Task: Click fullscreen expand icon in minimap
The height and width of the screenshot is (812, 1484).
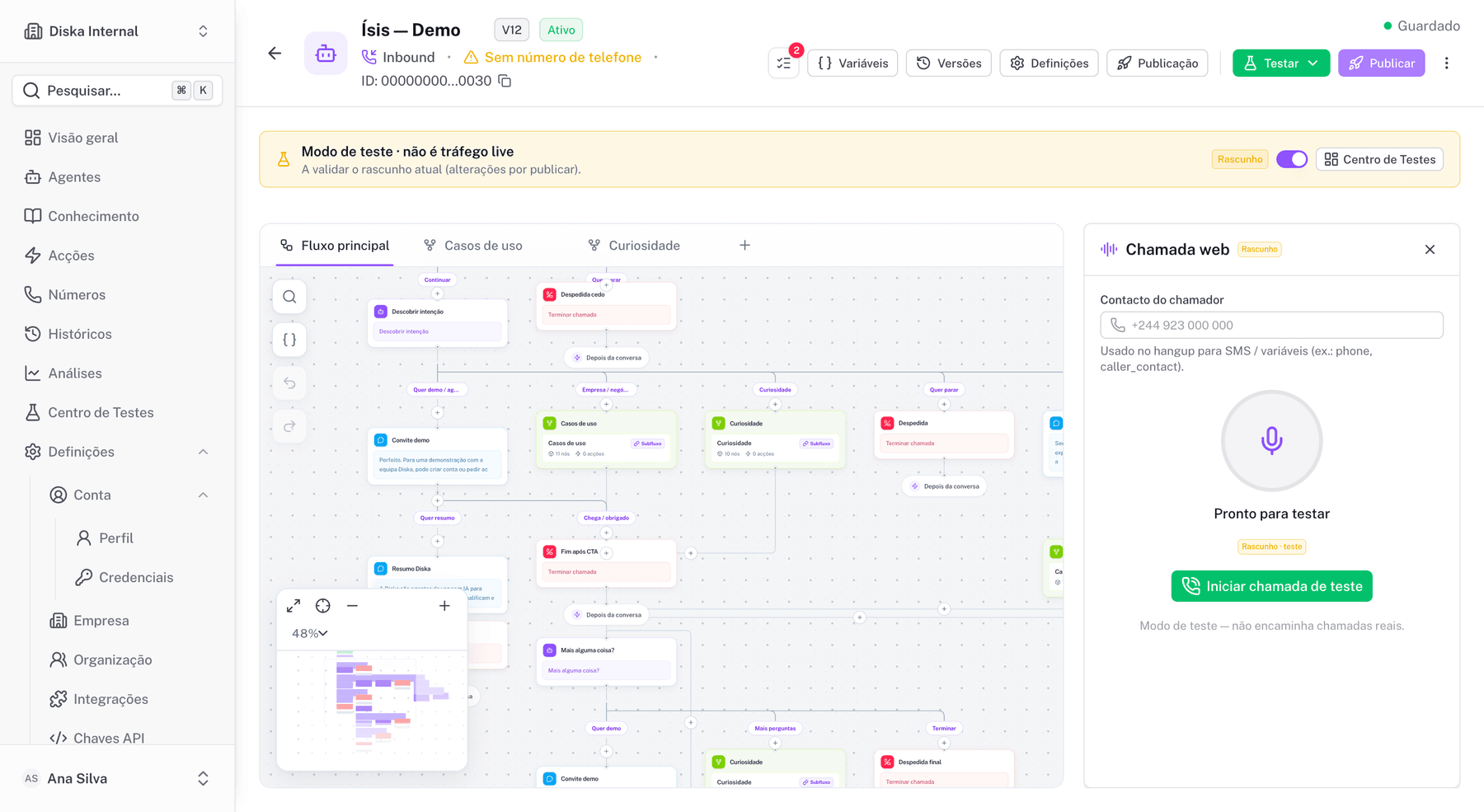Action: coord(294,606)
